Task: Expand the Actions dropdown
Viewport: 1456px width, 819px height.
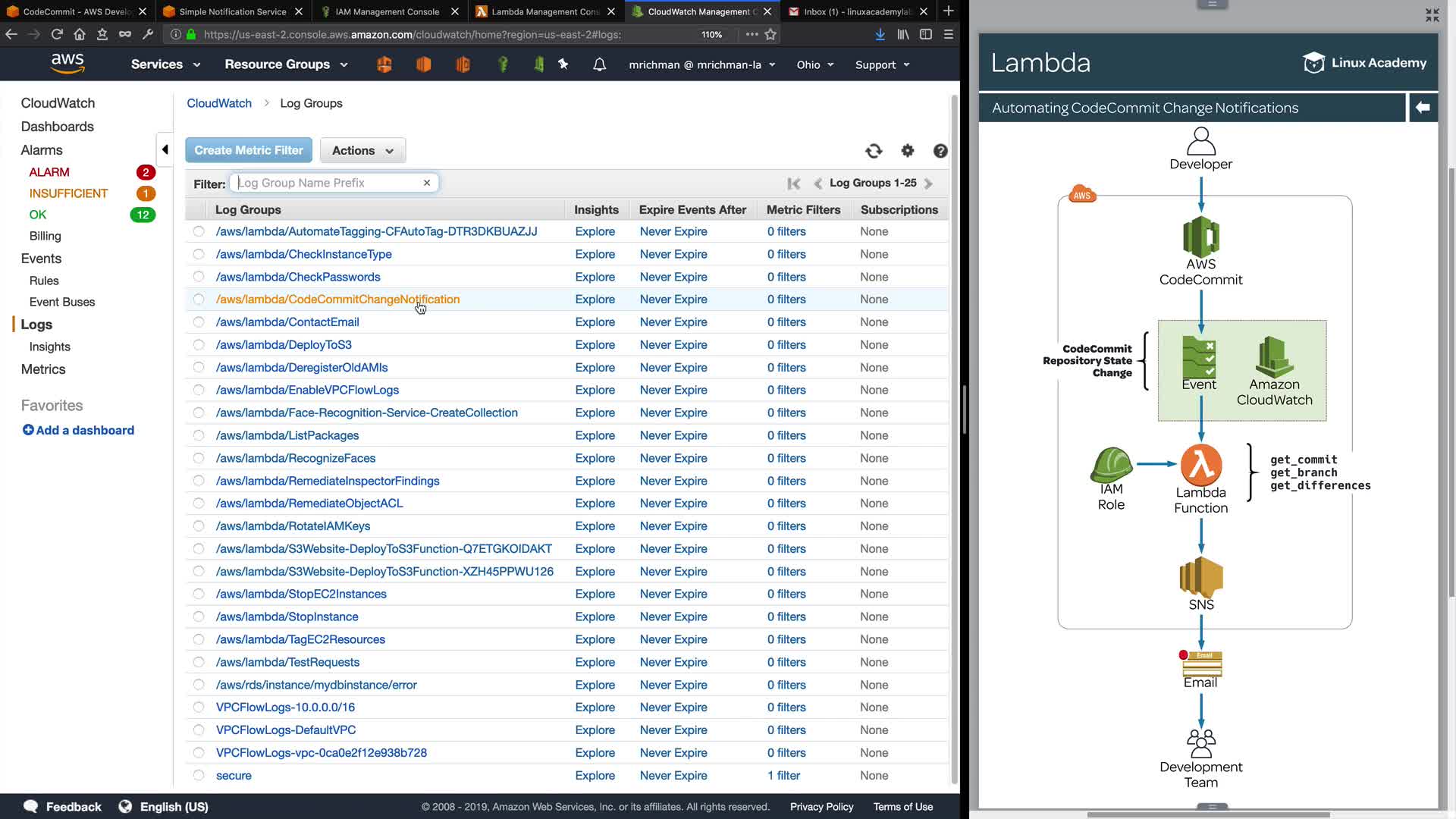Action: click(x=362, y=150)
